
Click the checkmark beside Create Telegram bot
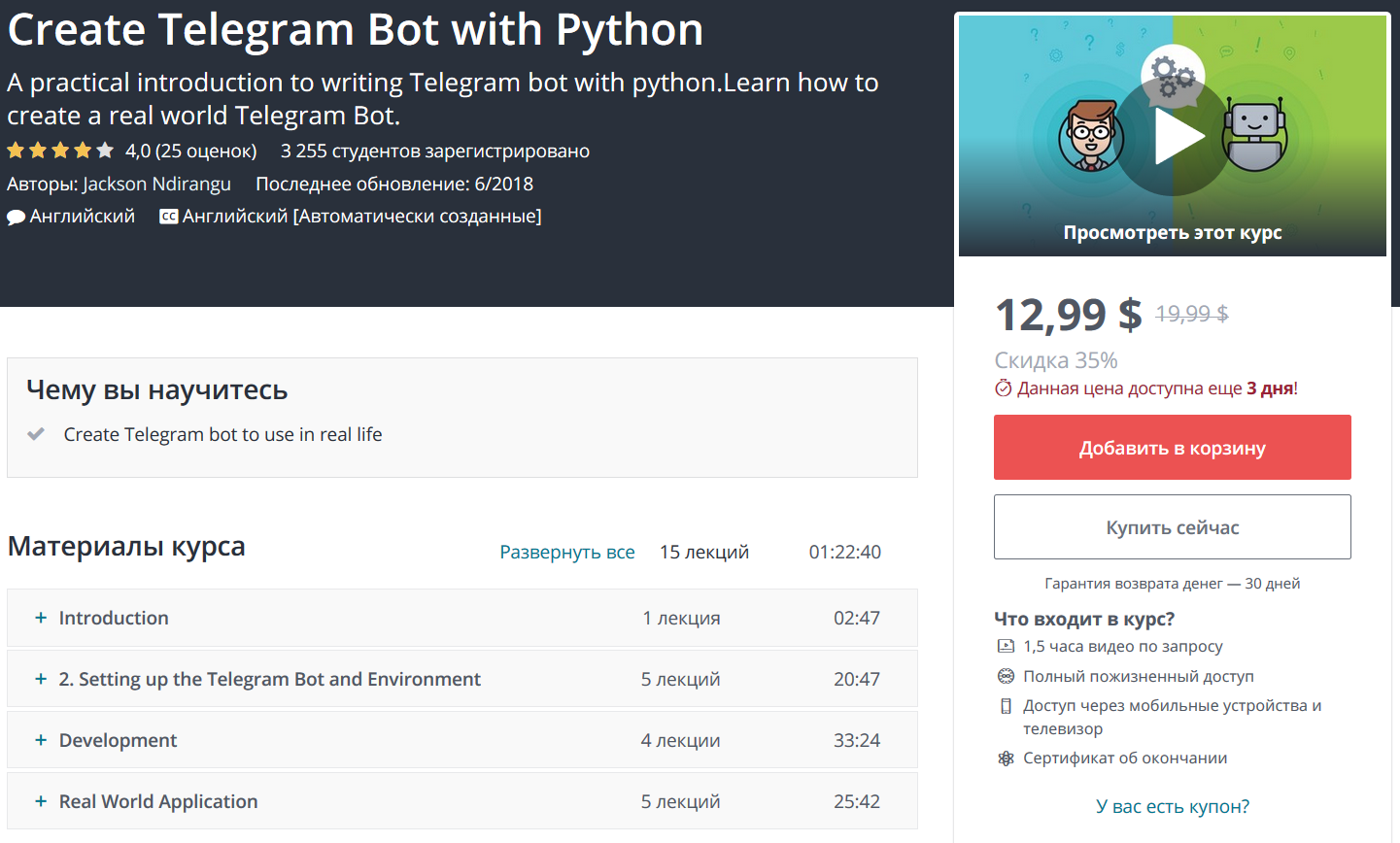click(x=36, y=434)
